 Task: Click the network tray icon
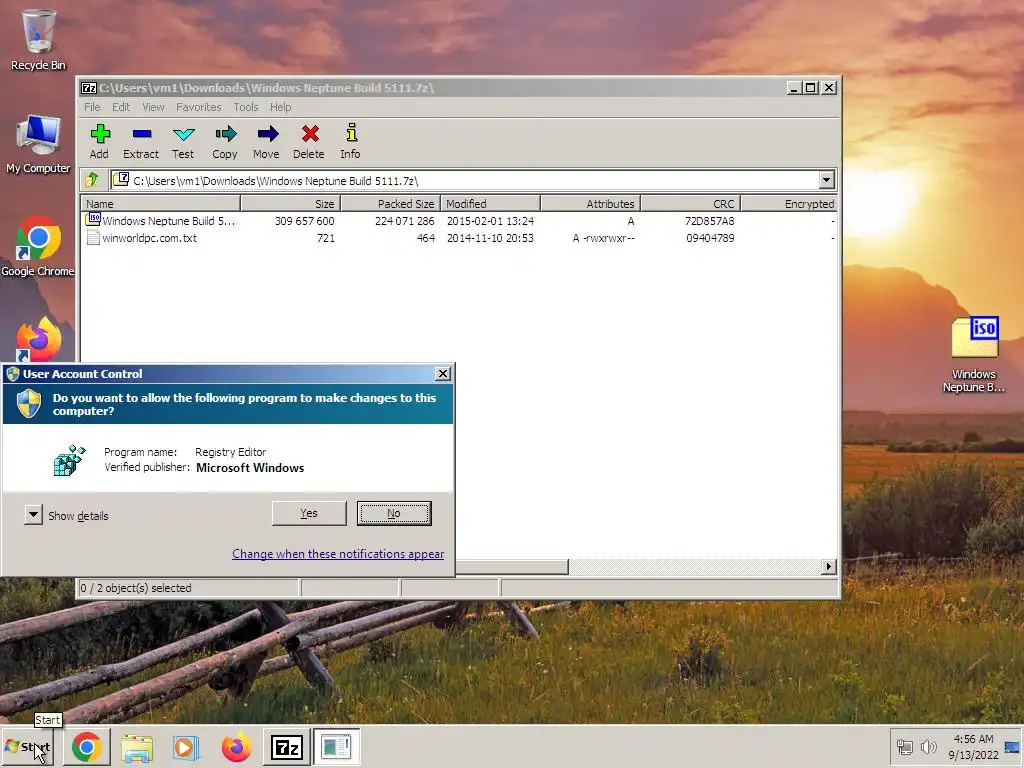[904, 746]
